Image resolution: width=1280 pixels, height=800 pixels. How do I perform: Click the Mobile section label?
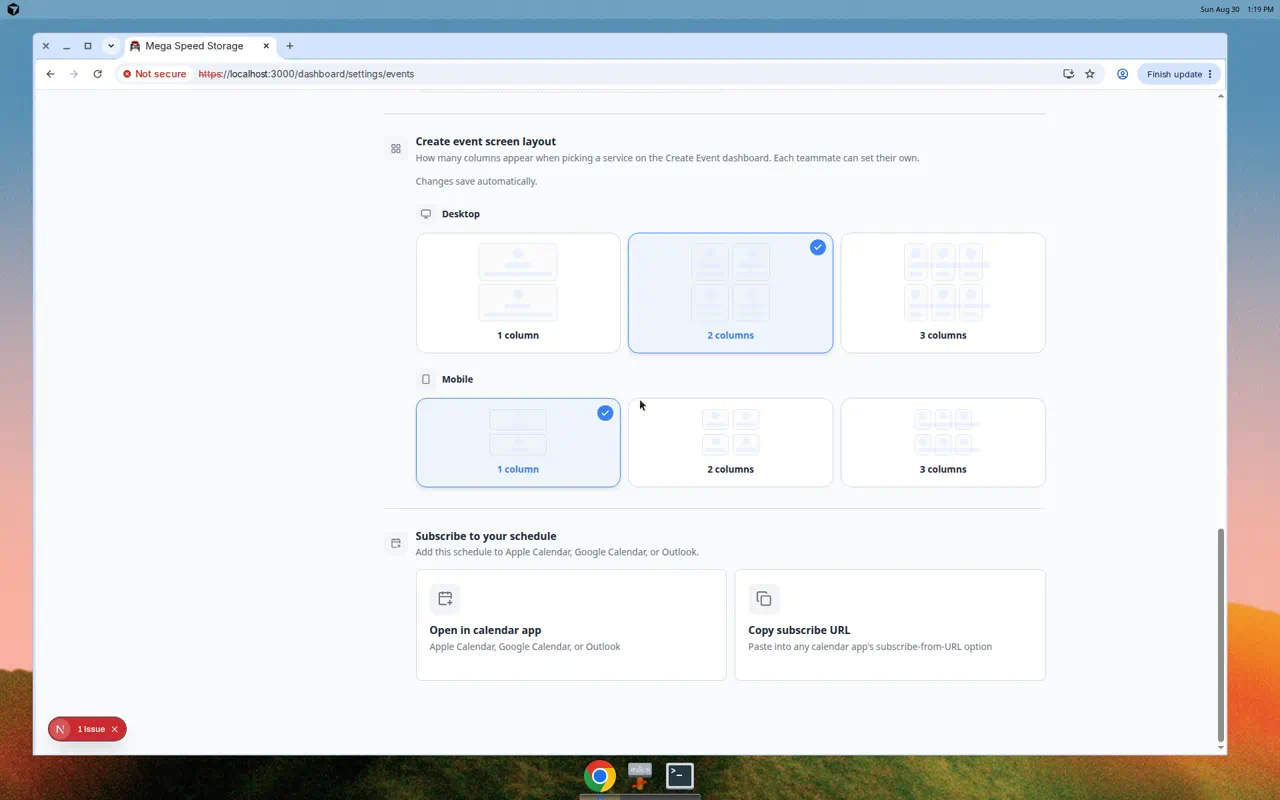tap(457, 379)
